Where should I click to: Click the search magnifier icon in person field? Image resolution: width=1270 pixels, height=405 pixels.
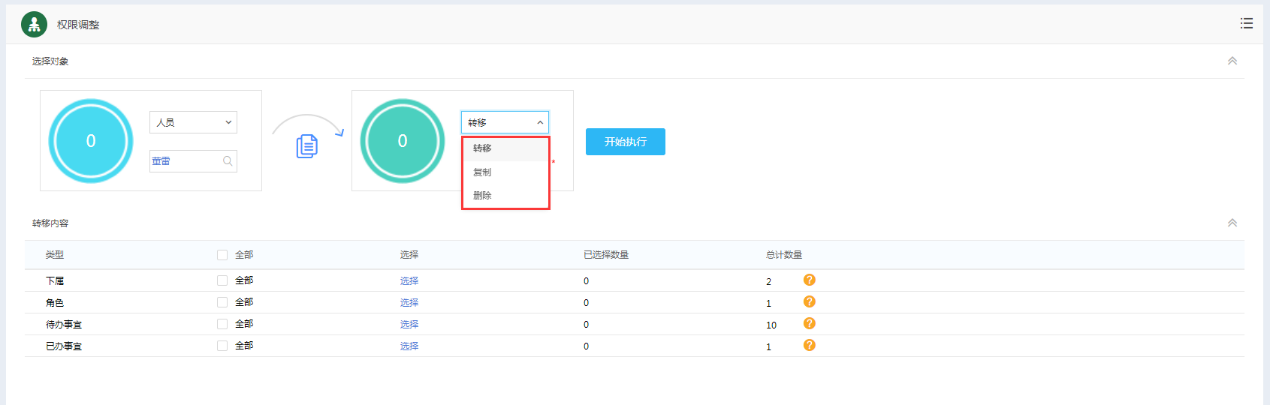pos(228,160)
